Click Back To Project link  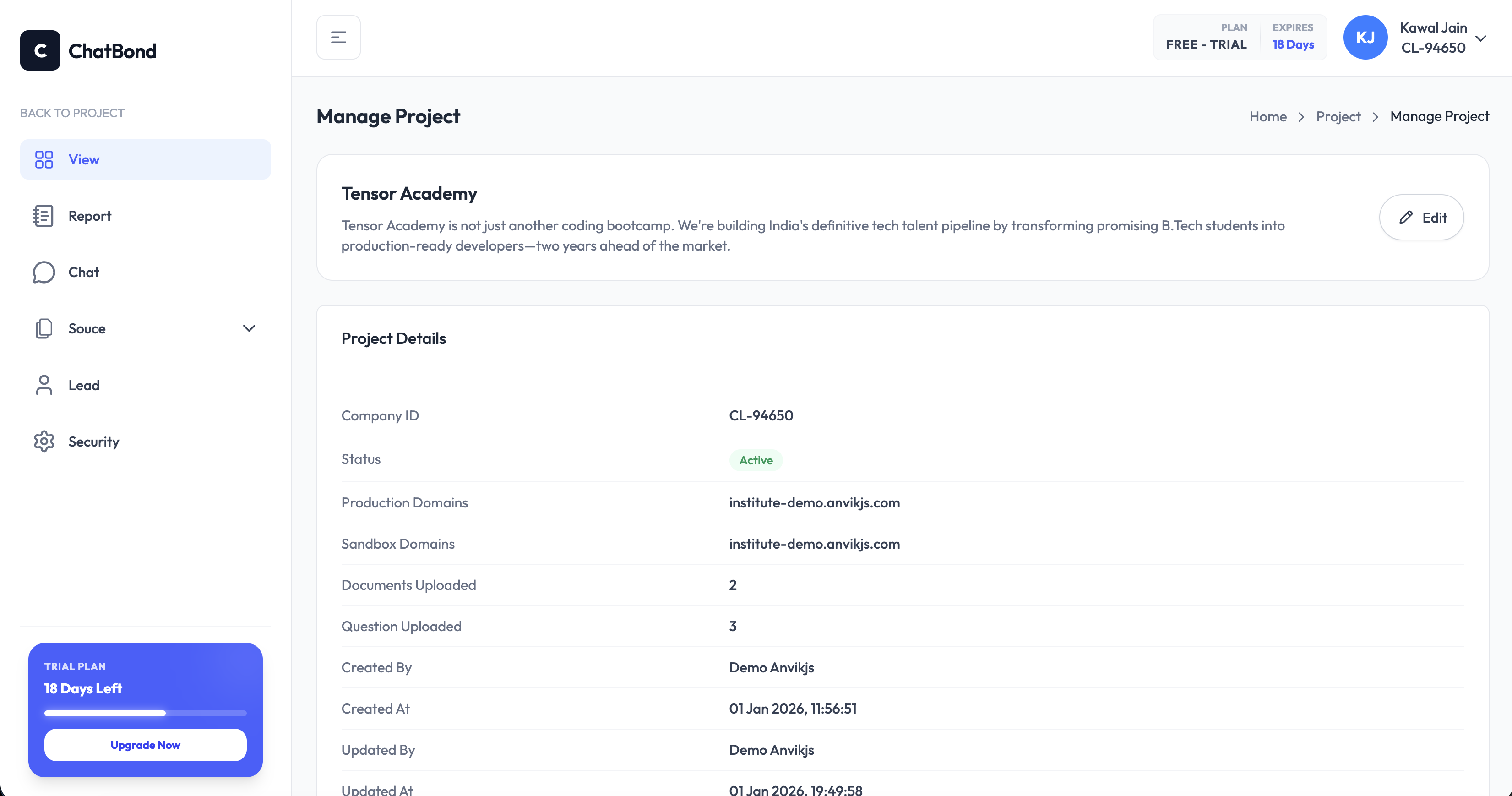click(71, 113)
